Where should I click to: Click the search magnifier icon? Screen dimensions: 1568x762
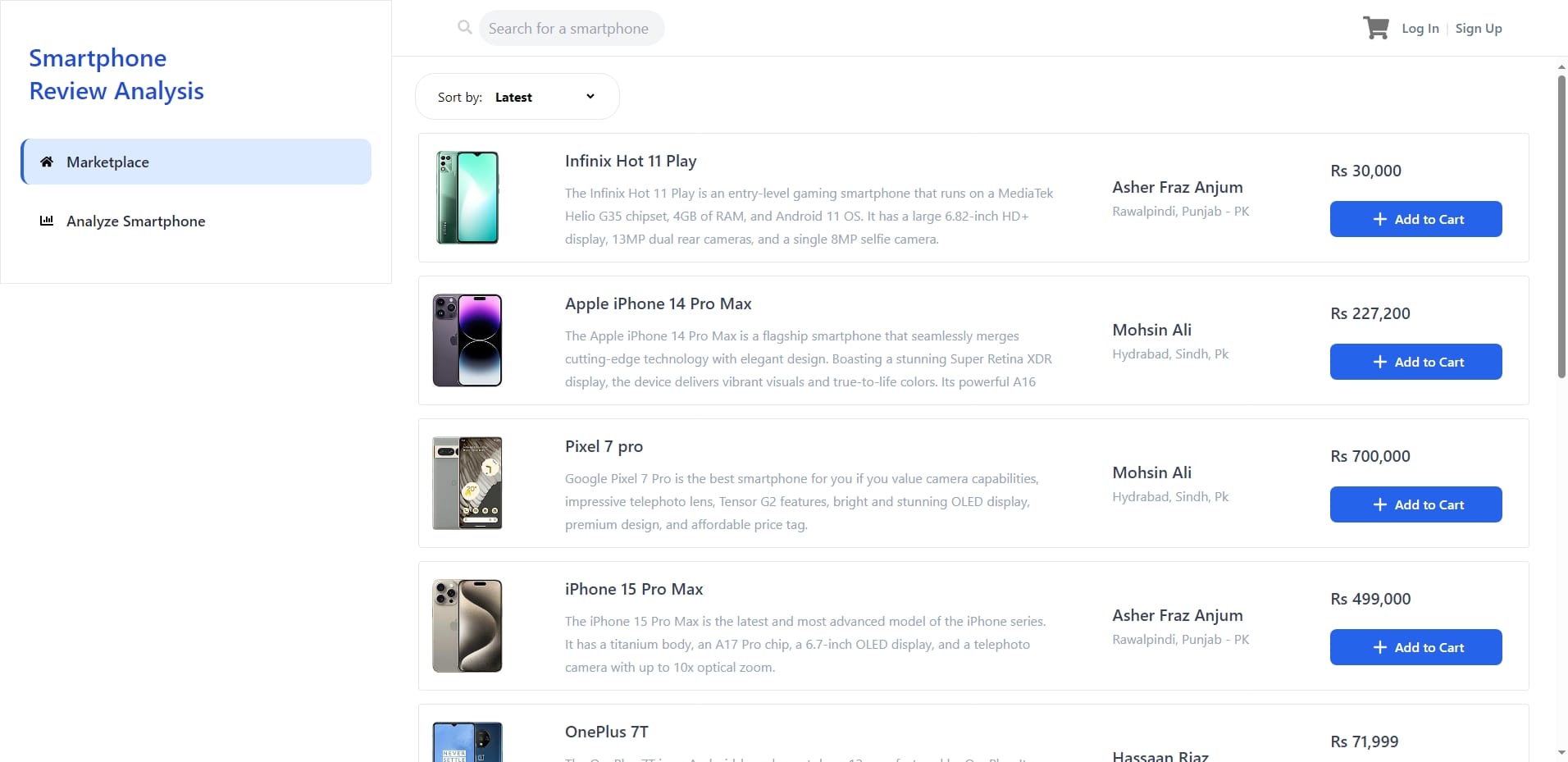point(465,28)
